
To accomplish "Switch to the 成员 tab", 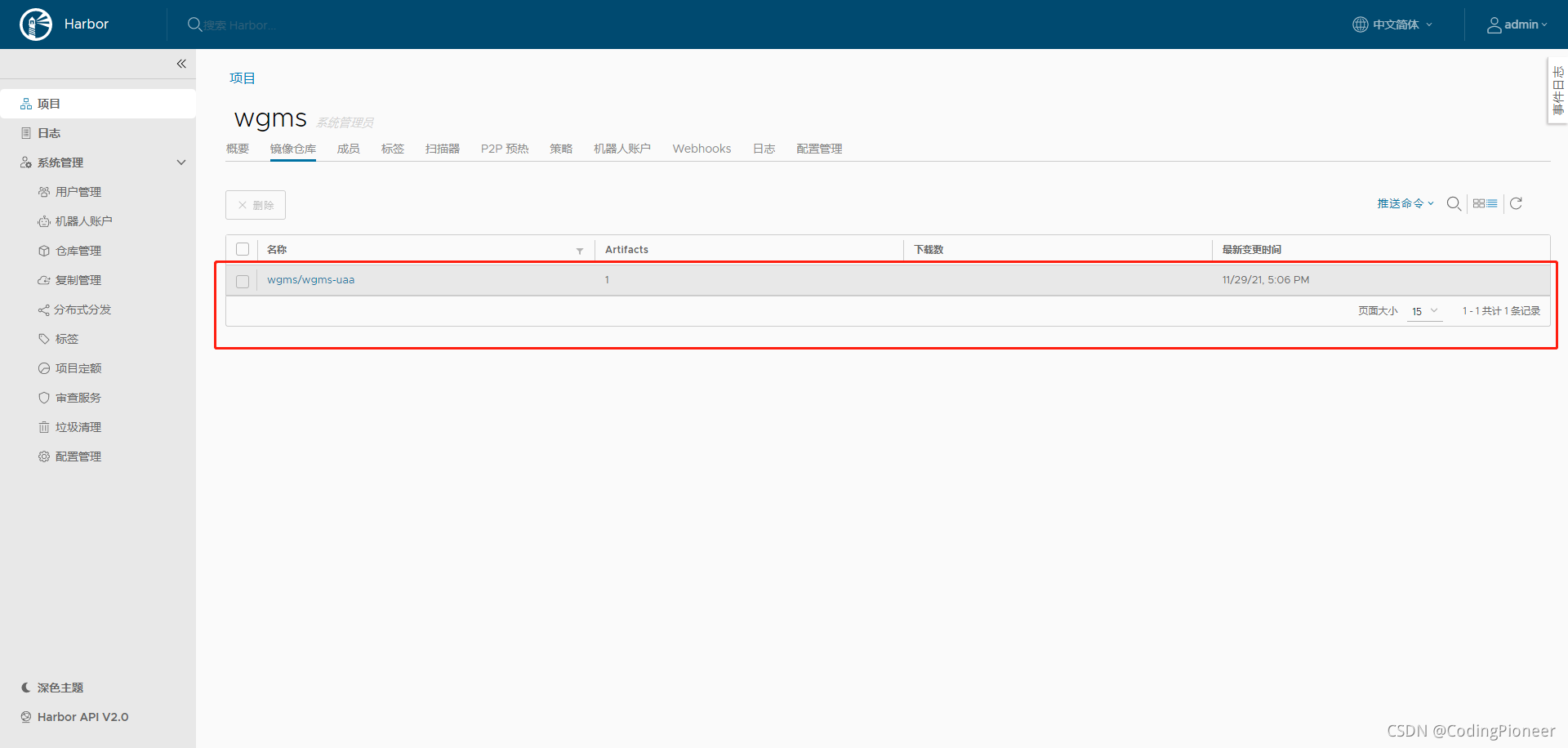I will [x=349, y=149].
